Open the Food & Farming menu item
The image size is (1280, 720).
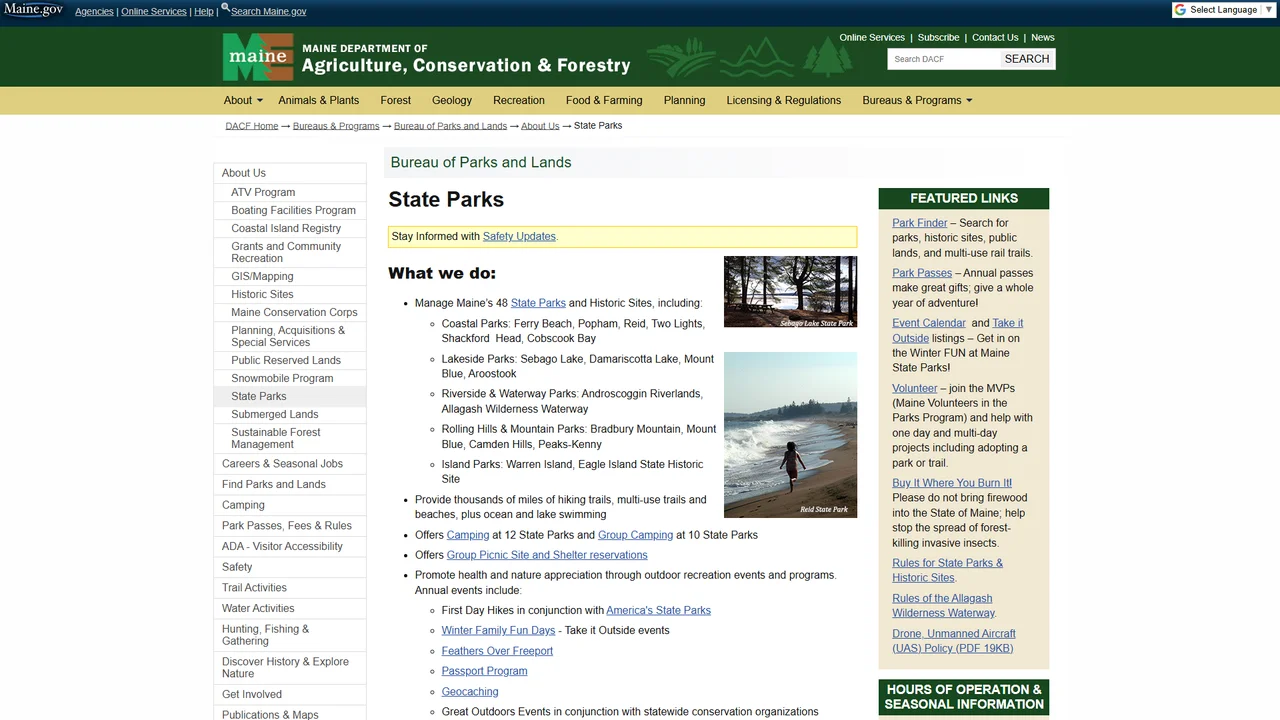604,100
